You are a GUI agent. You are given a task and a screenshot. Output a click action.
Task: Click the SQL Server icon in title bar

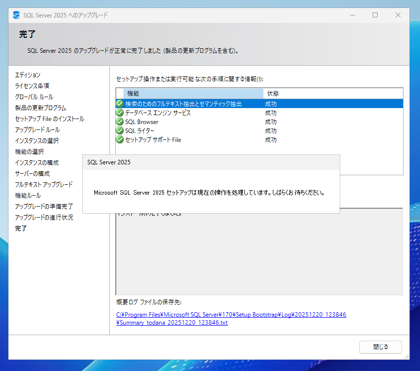pos(16,15)
